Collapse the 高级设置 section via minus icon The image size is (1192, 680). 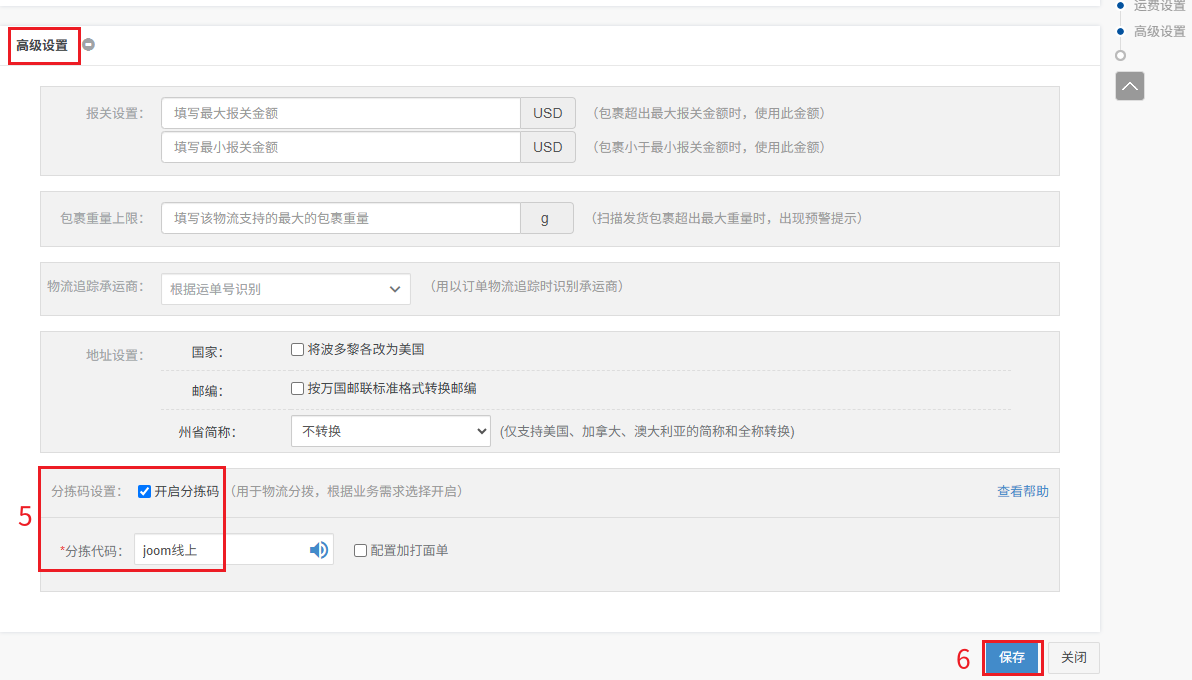click(x=89, y=45)
